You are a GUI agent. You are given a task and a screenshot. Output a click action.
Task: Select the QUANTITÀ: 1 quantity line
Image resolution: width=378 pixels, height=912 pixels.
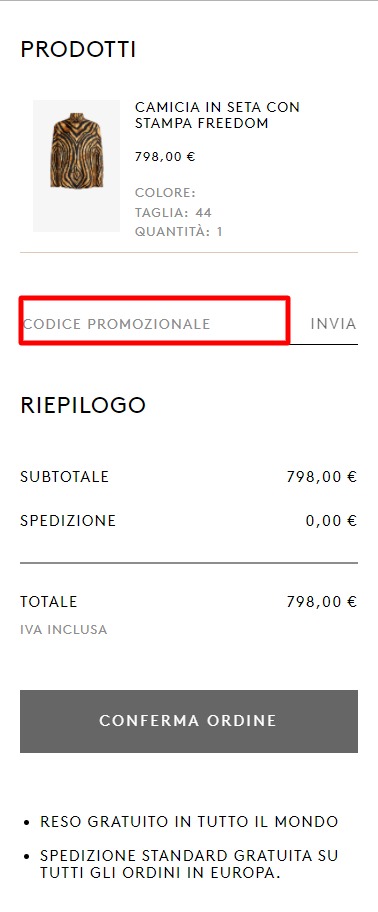(179, 231)
